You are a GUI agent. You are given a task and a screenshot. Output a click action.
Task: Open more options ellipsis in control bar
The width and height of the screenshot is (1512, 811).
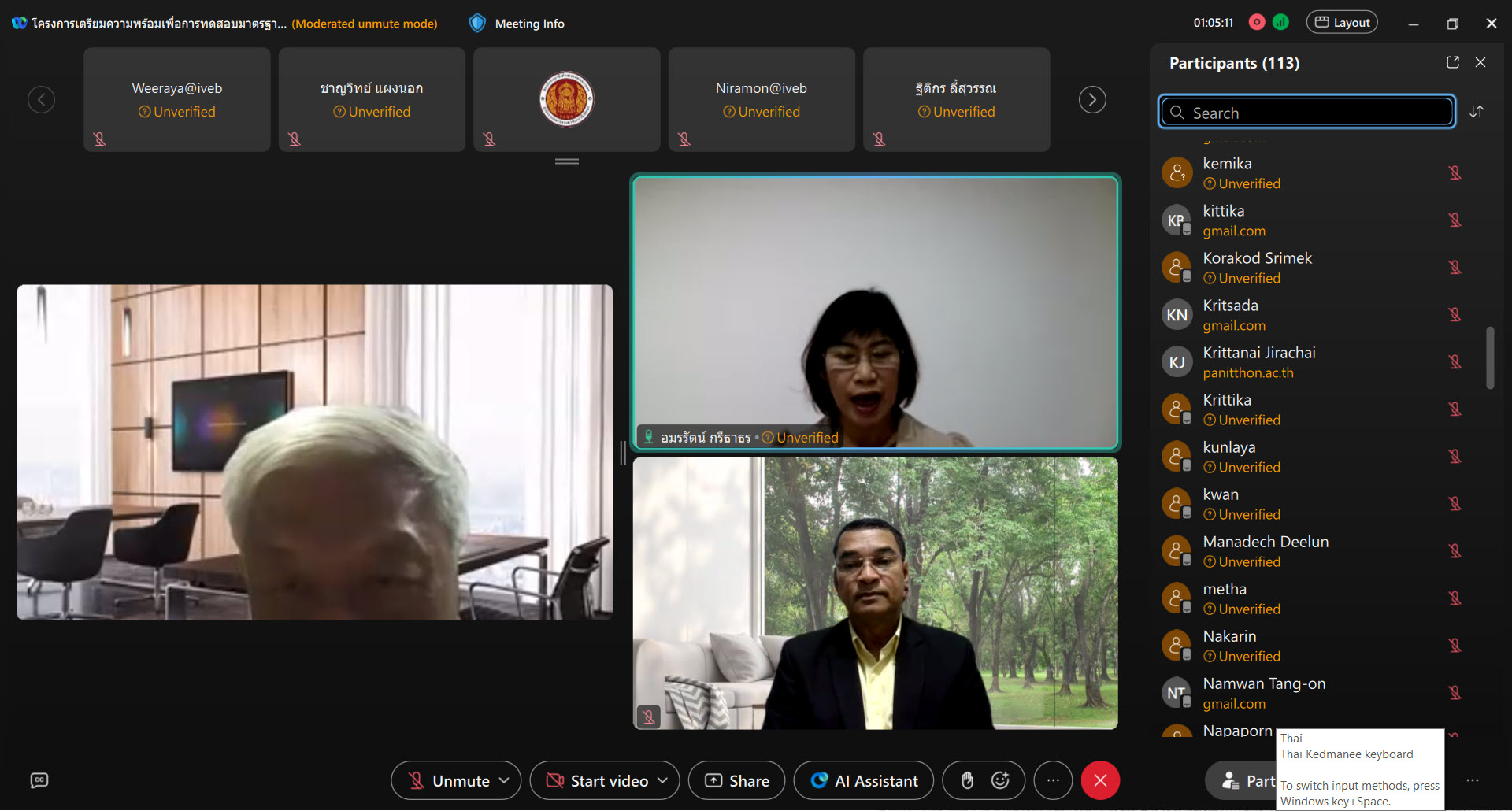click(x=1053, y=780)
